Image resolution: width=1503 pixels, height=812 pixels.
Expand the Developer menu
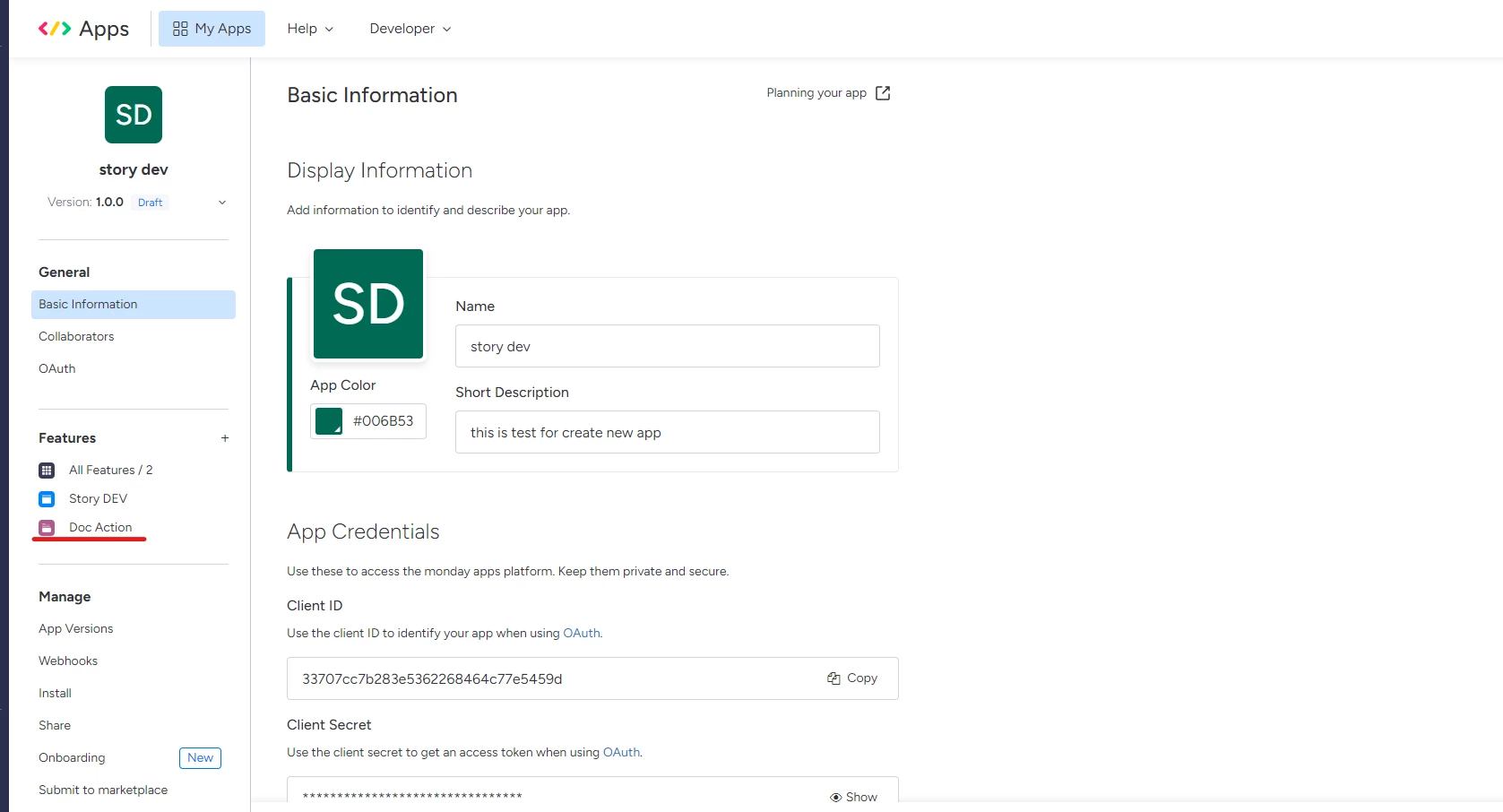(410, 29)
